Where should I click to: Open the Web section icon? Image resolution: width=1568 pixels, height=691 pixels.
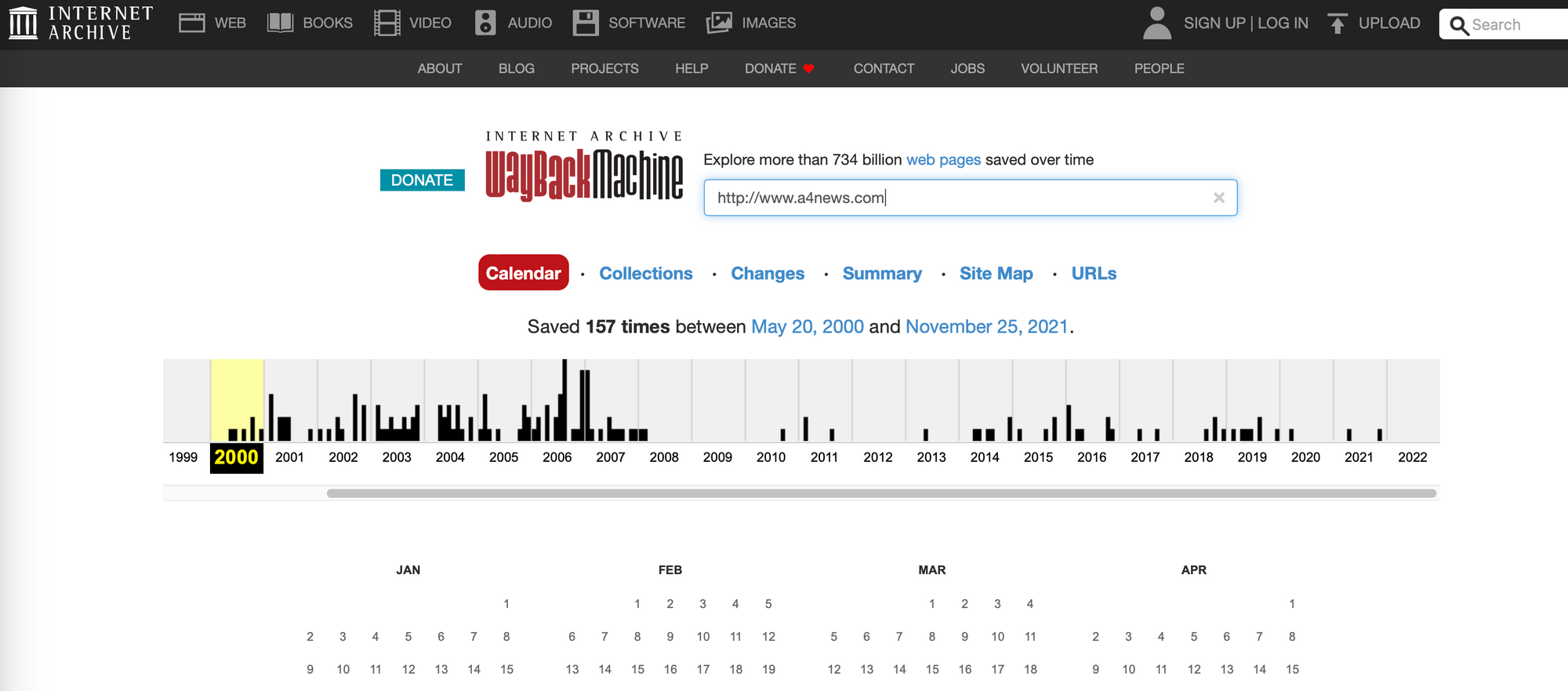pyautogui.click(x=191, y=23)
